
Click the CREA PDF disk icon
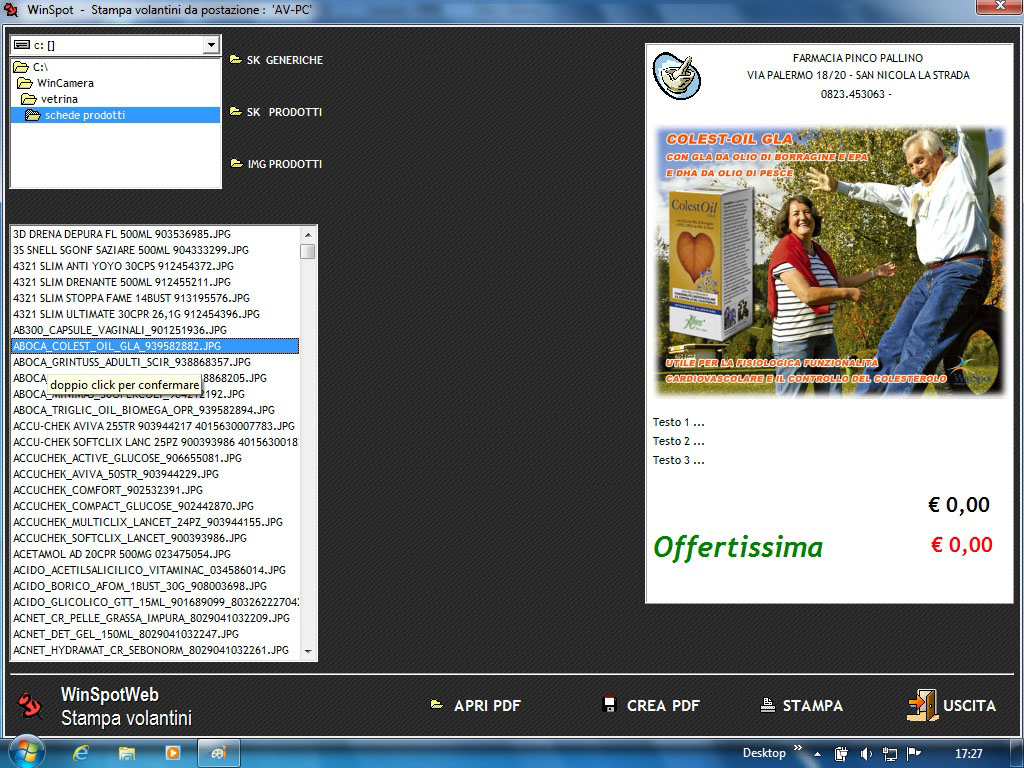610,705
